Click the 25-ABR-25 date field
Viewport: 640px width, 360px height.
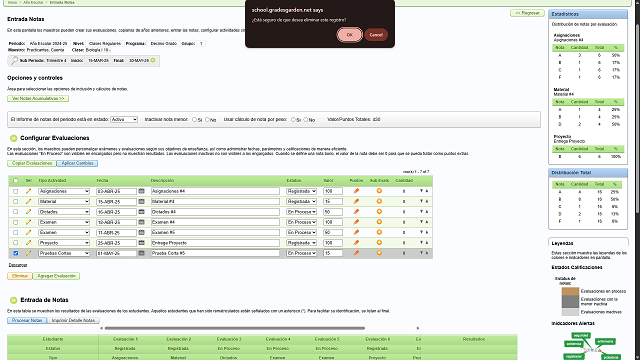pos(116,243)
